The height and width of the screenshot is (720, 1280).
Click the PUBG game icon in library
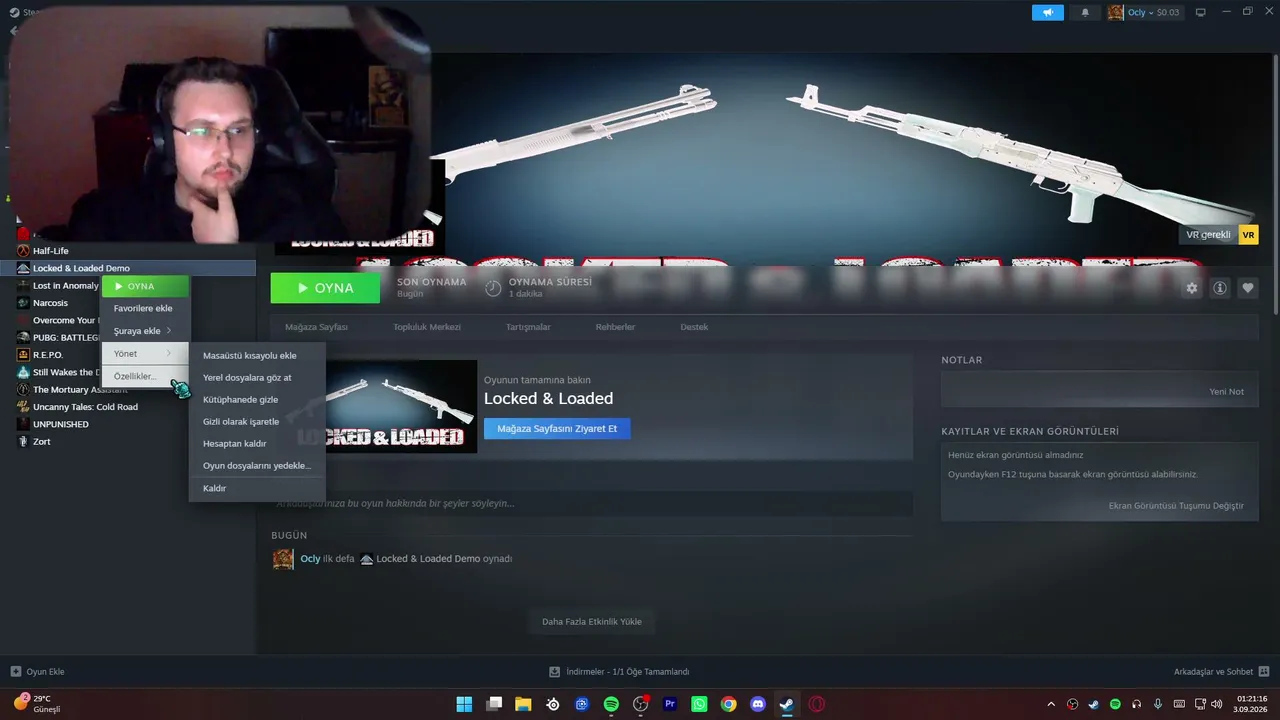point(23,338)
